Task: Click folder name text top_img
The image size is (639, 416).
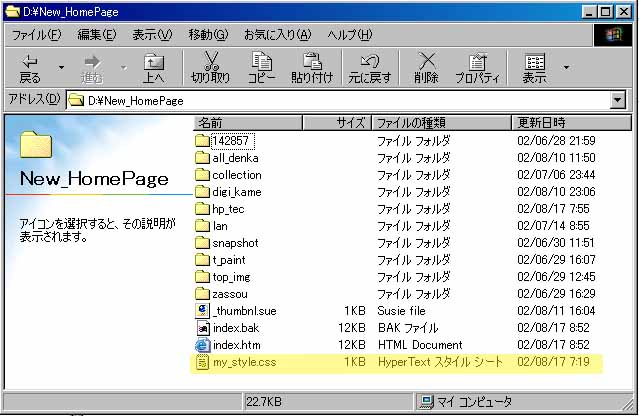Action: click(231, 277)
